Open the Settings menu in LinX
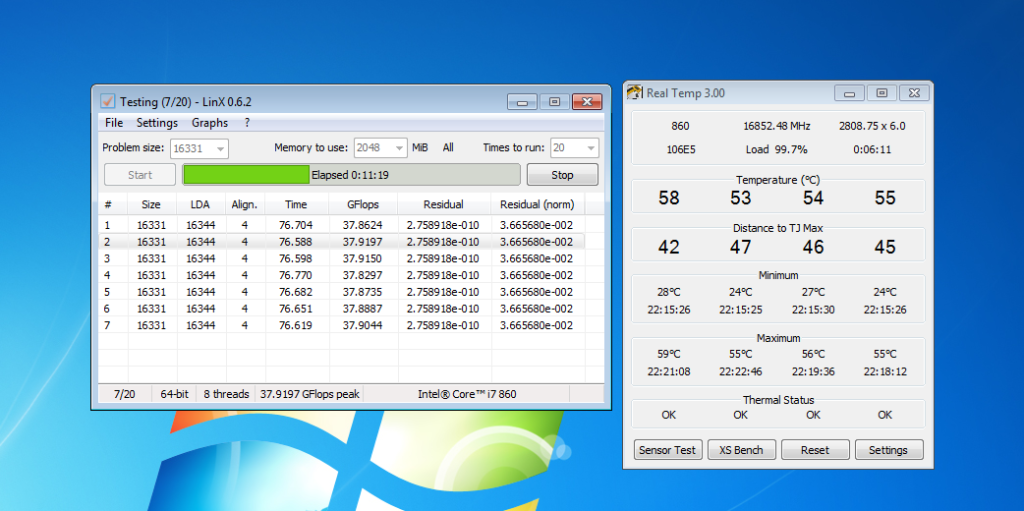Viewport: 1024px width, 511px height. pyautogui.click(x=157, y=123)
